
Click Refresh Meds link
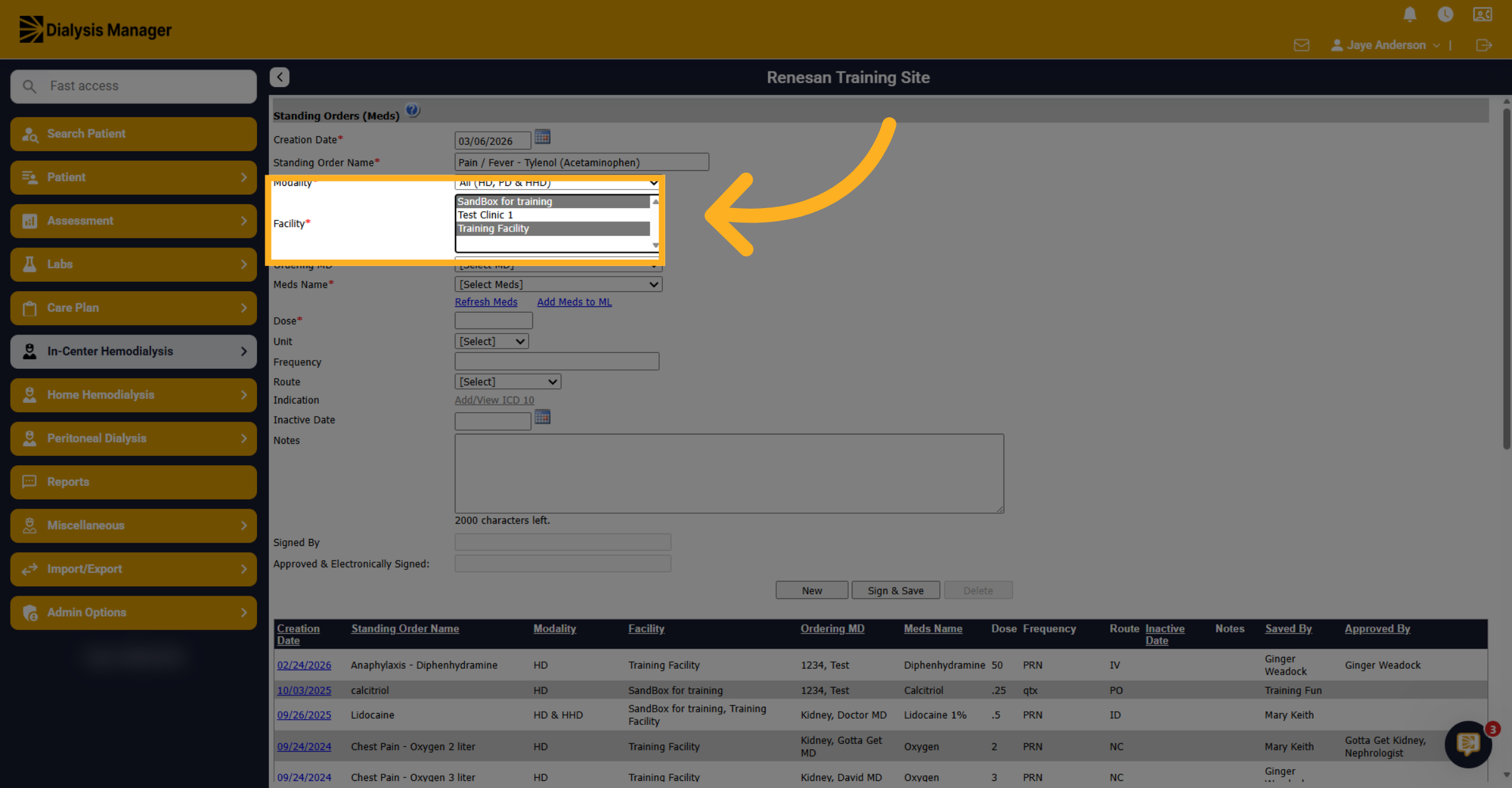point(486,302)
